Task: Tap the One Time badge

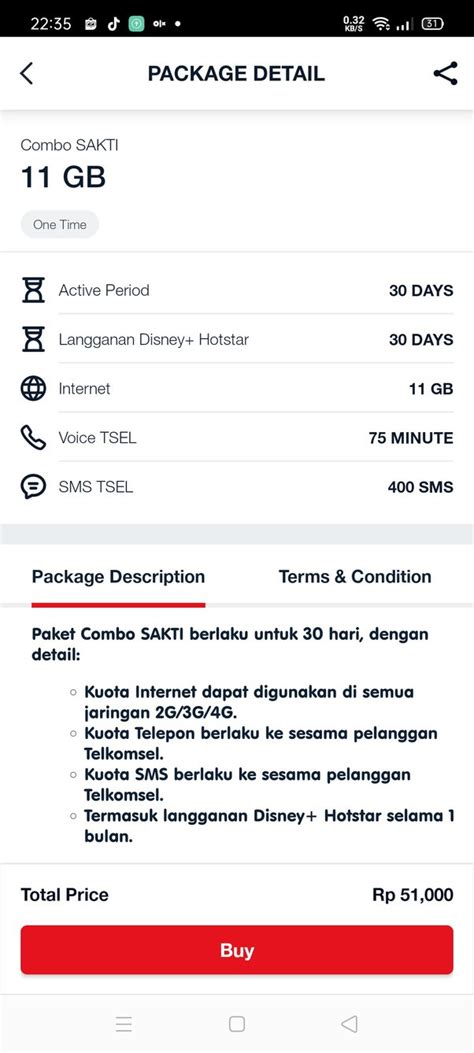Action: coord(60,224)
